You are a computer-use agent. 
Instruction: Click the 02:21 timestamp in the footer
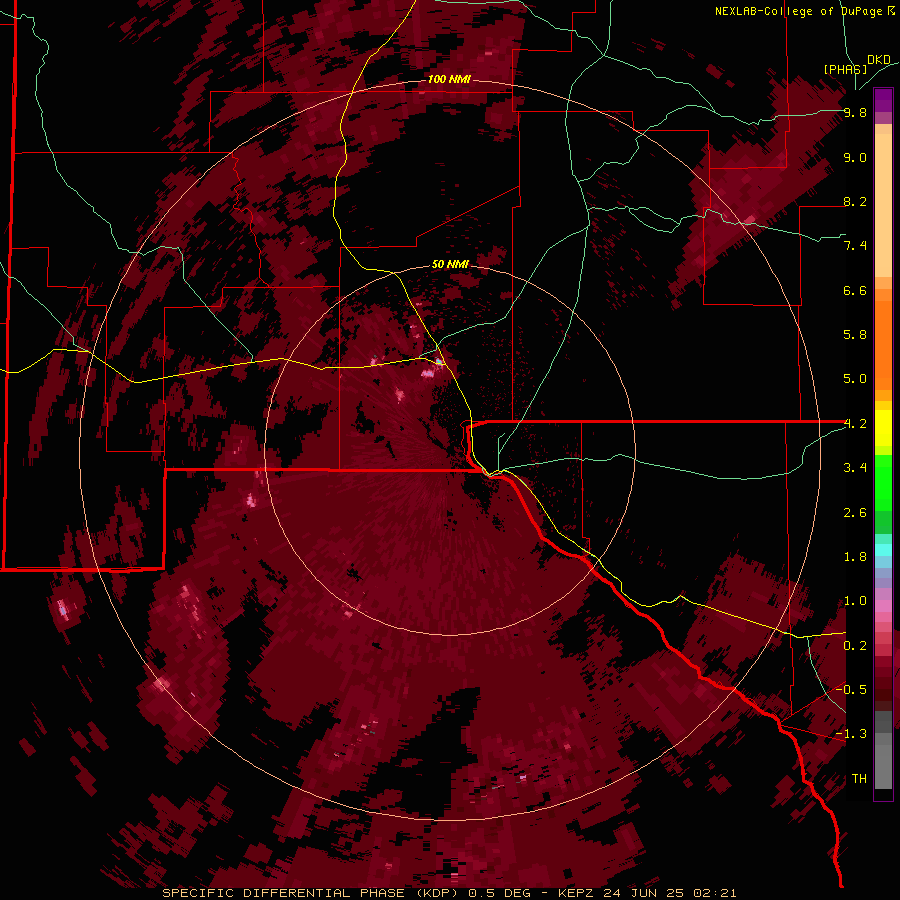pos(715,893)
